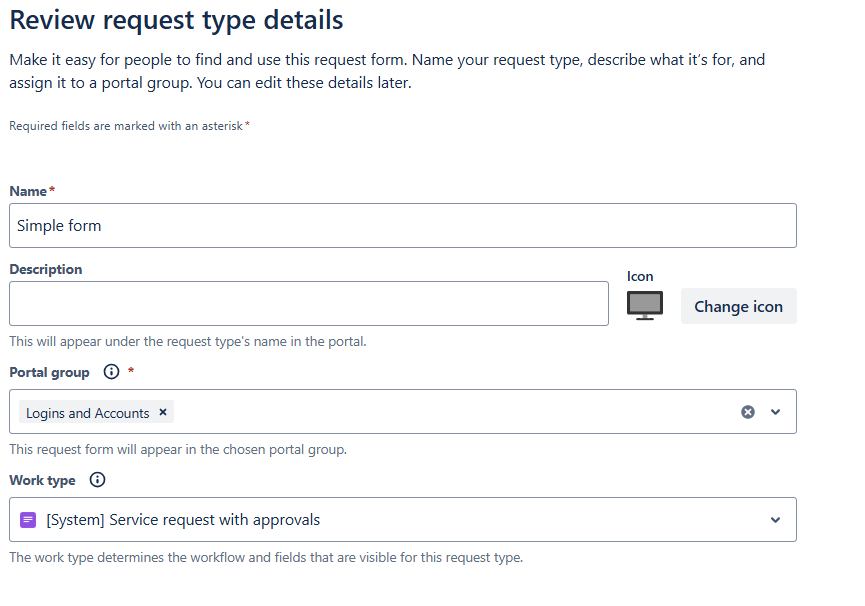Click the Work type field label

42,480
